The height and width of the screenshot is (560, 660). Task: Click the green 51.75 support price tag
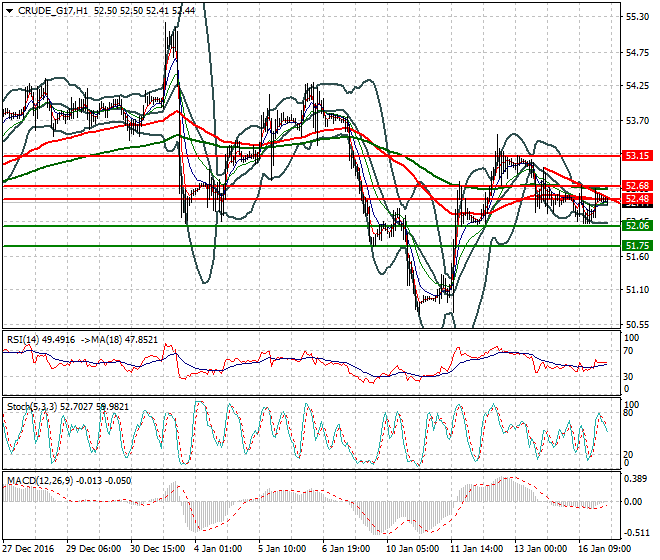point(637,245)
